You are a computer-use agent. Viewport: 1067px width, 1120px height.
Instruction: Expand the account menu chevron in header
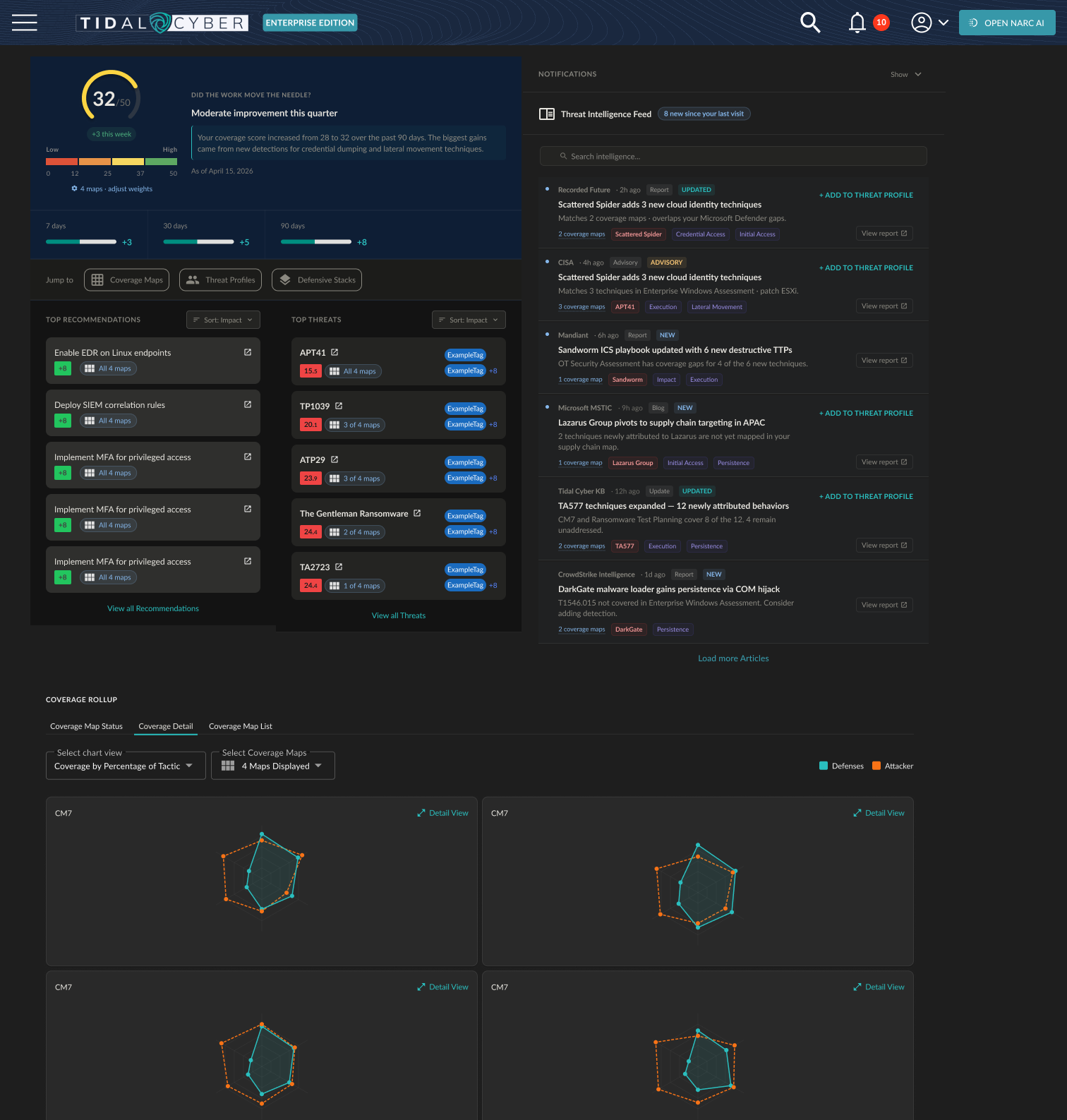tap(944, 23)
